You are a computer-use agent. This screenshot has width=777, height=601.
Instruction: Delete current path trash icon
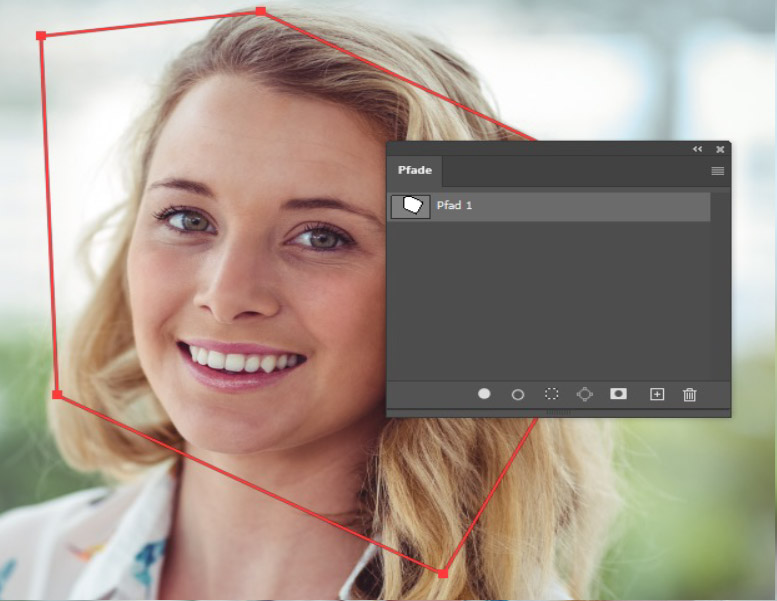[690, 394]
